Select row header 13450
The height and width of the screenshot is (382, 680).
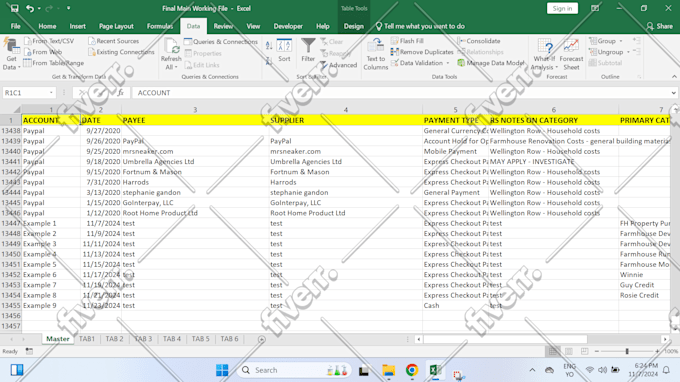[11, 254]
